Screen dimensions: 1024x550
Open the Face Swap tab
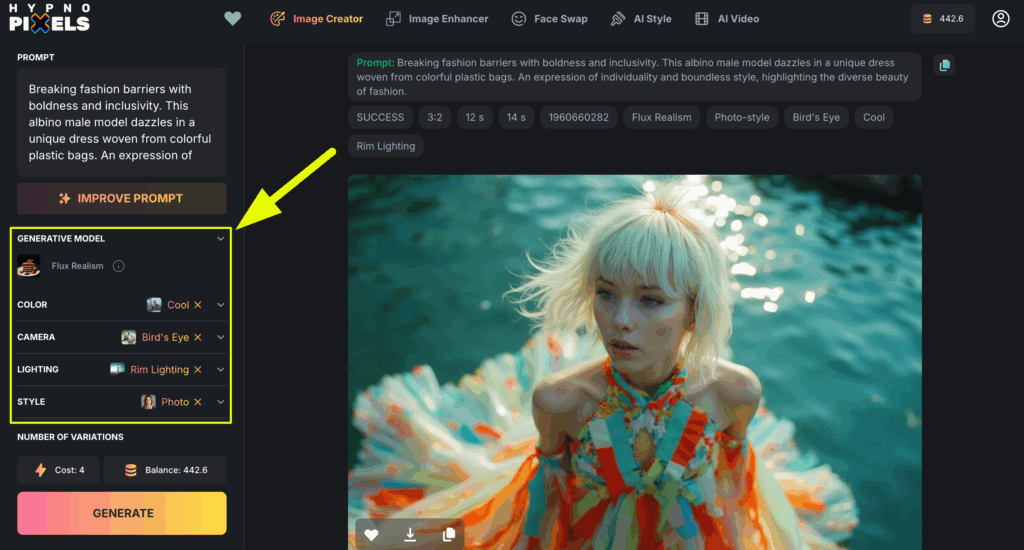pos(549,19)
